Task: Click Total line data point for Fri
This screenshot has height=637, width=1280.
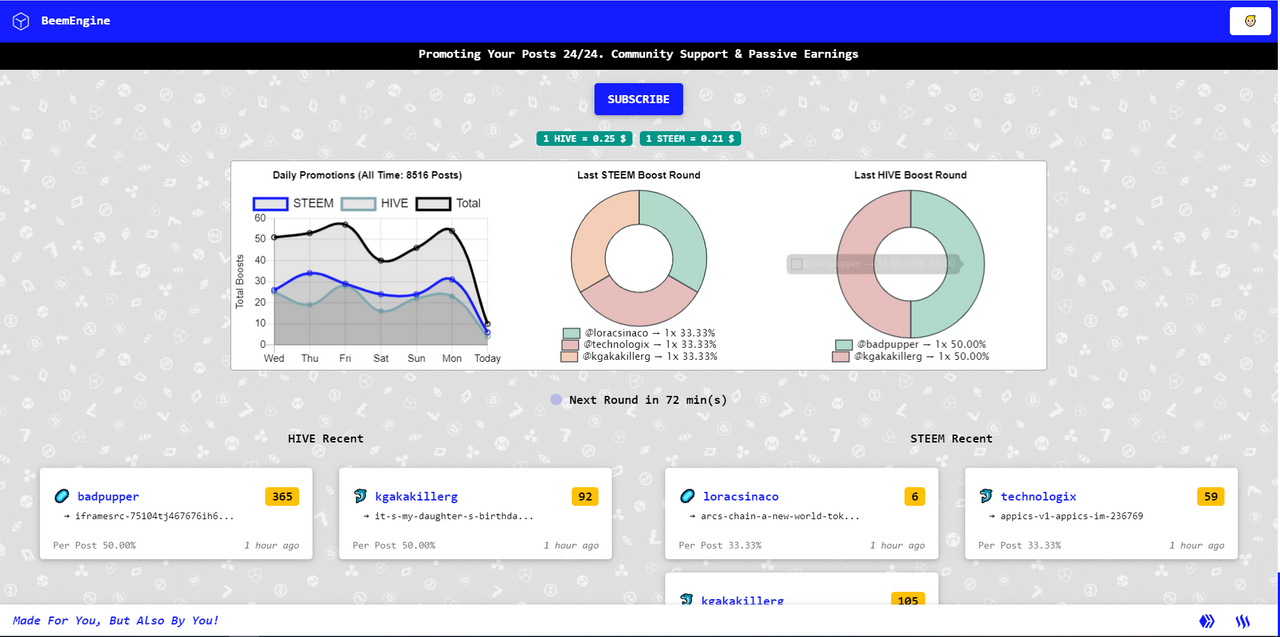Action: [x=344, y=225]
